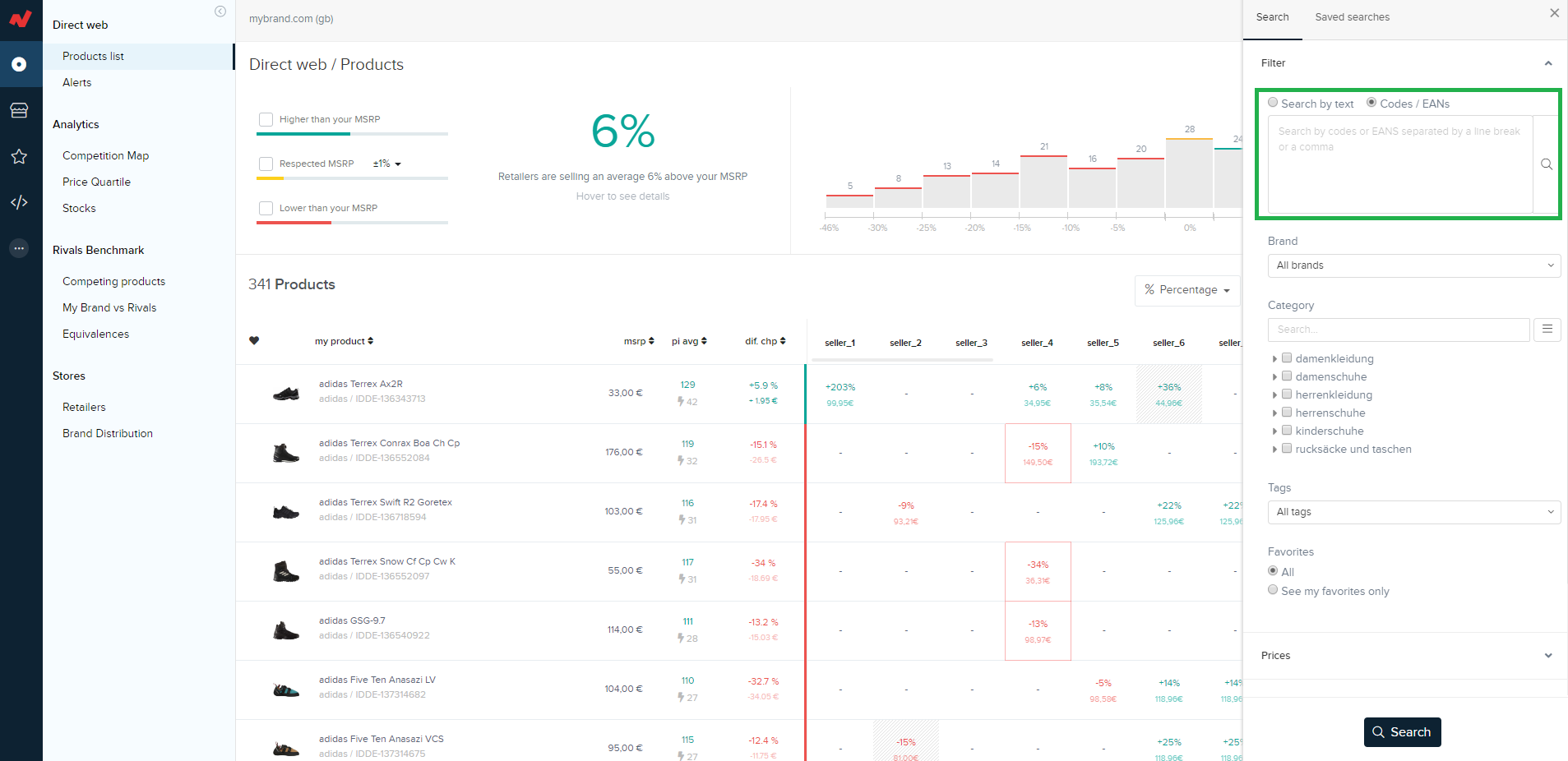Image resolution: width=1568 pixels, height=761 pixels.
Task: Click histogram bar labeled 28
Action: [1189, 173]
